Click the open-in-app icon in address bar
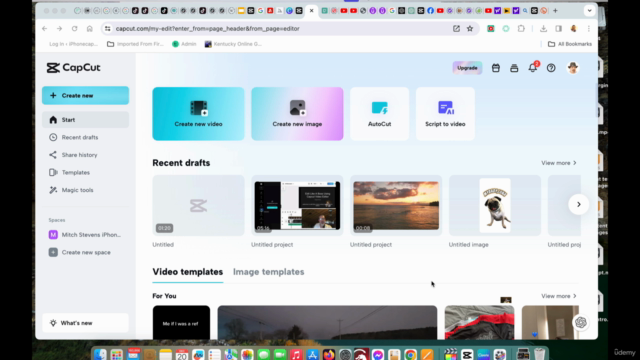 [x=456, y=29]
